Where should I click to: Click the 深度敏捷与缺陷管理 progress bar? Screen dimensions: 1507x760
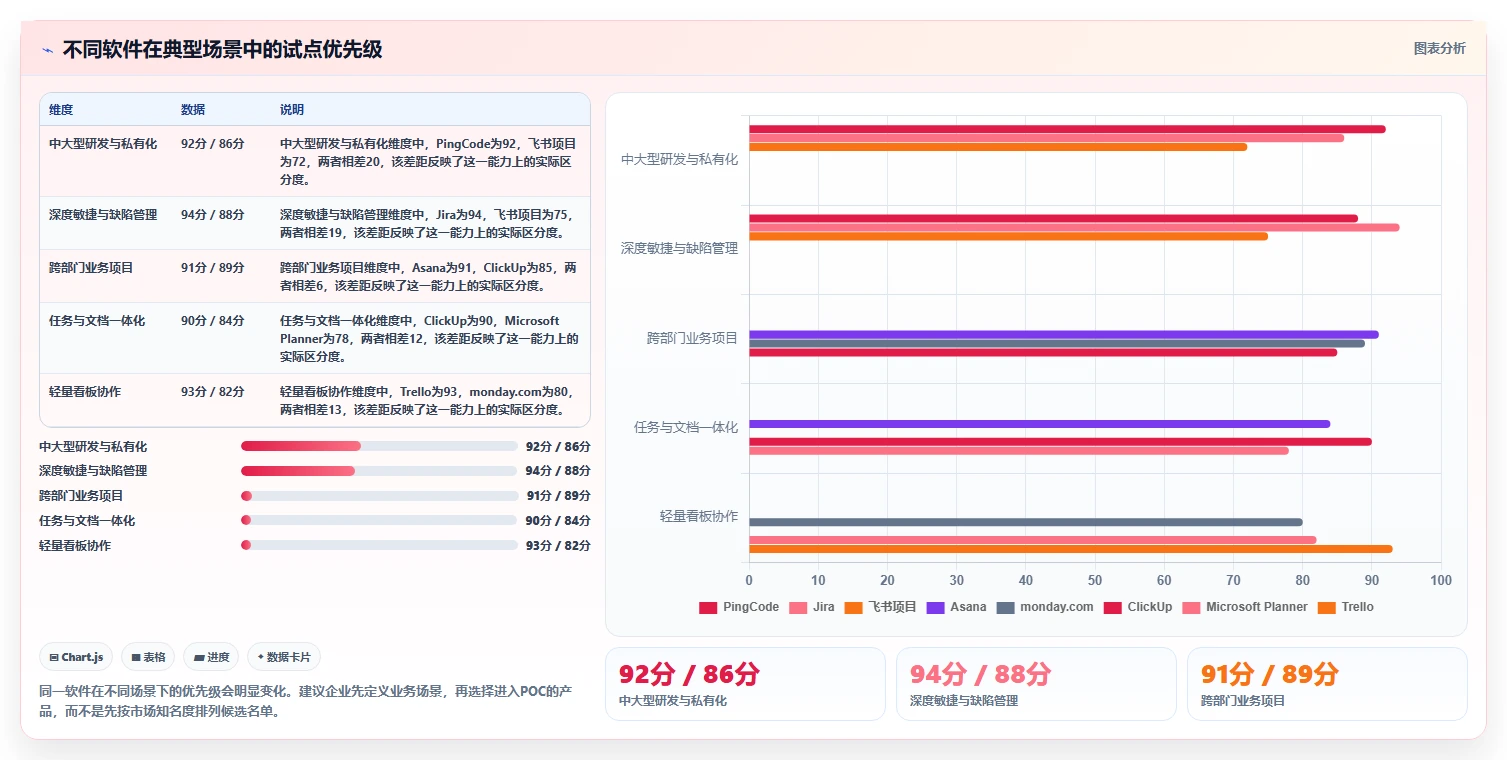click(x=379, y=471)
